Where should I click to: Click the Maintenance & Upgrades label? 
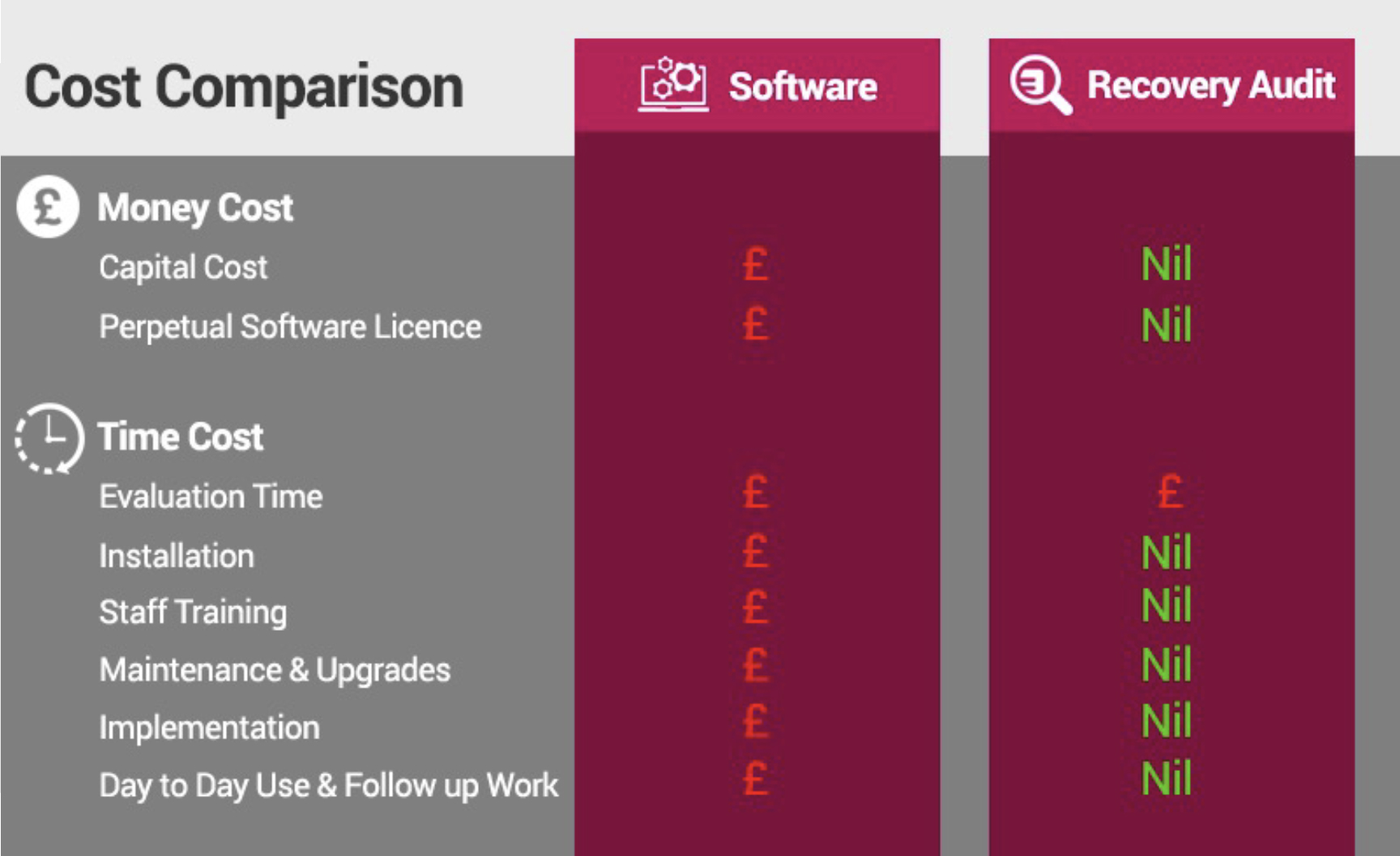tap(275, 670)
